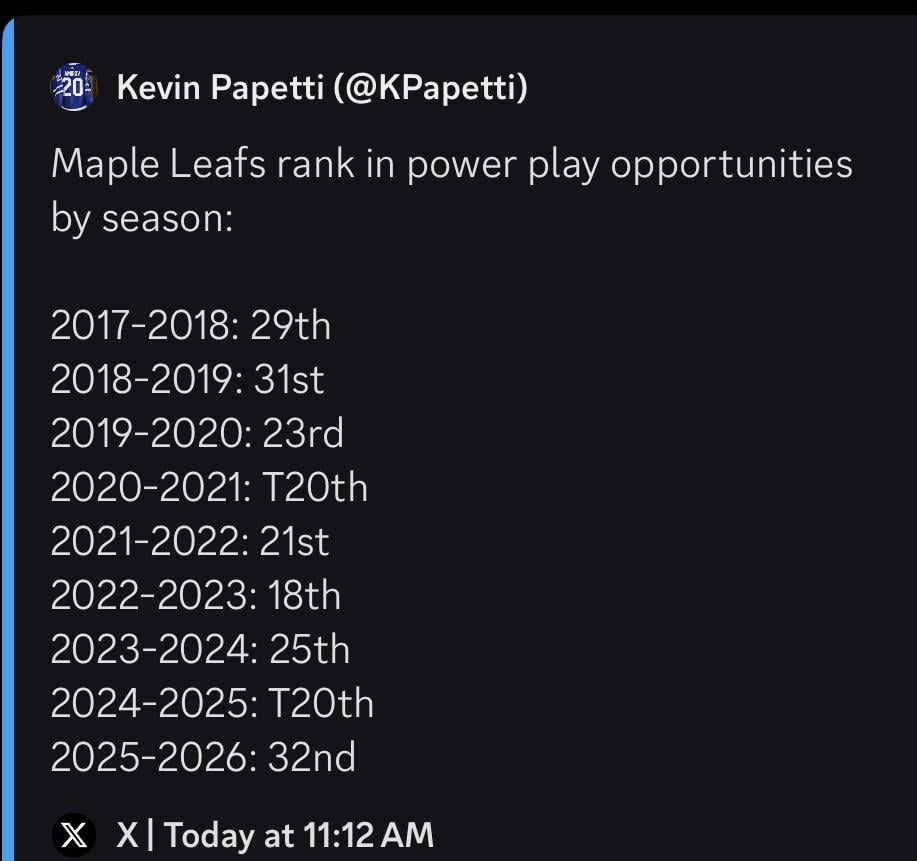Click the 2019-2020: 23rd entry
This screenshot has width=917, height=861.
[196, 433]
